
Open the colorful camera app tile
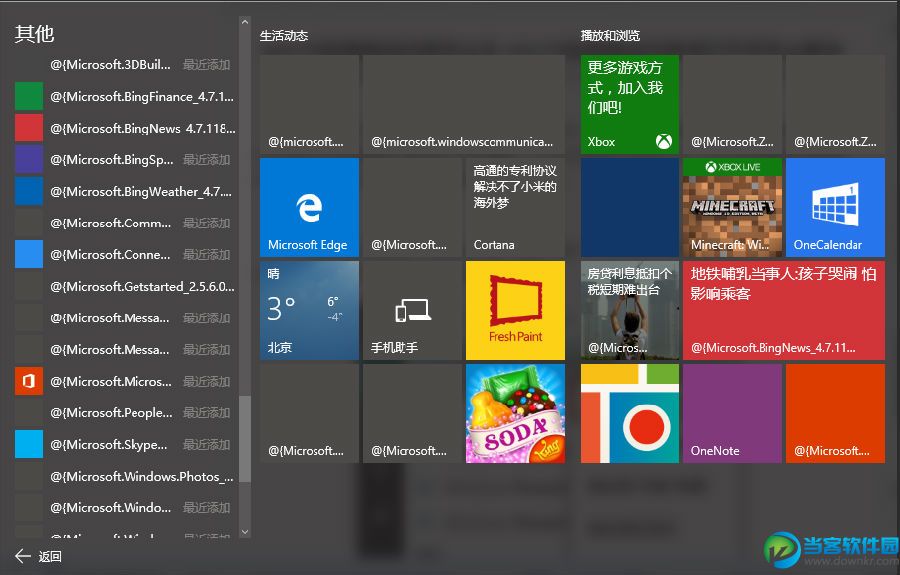tap(630, 413)
